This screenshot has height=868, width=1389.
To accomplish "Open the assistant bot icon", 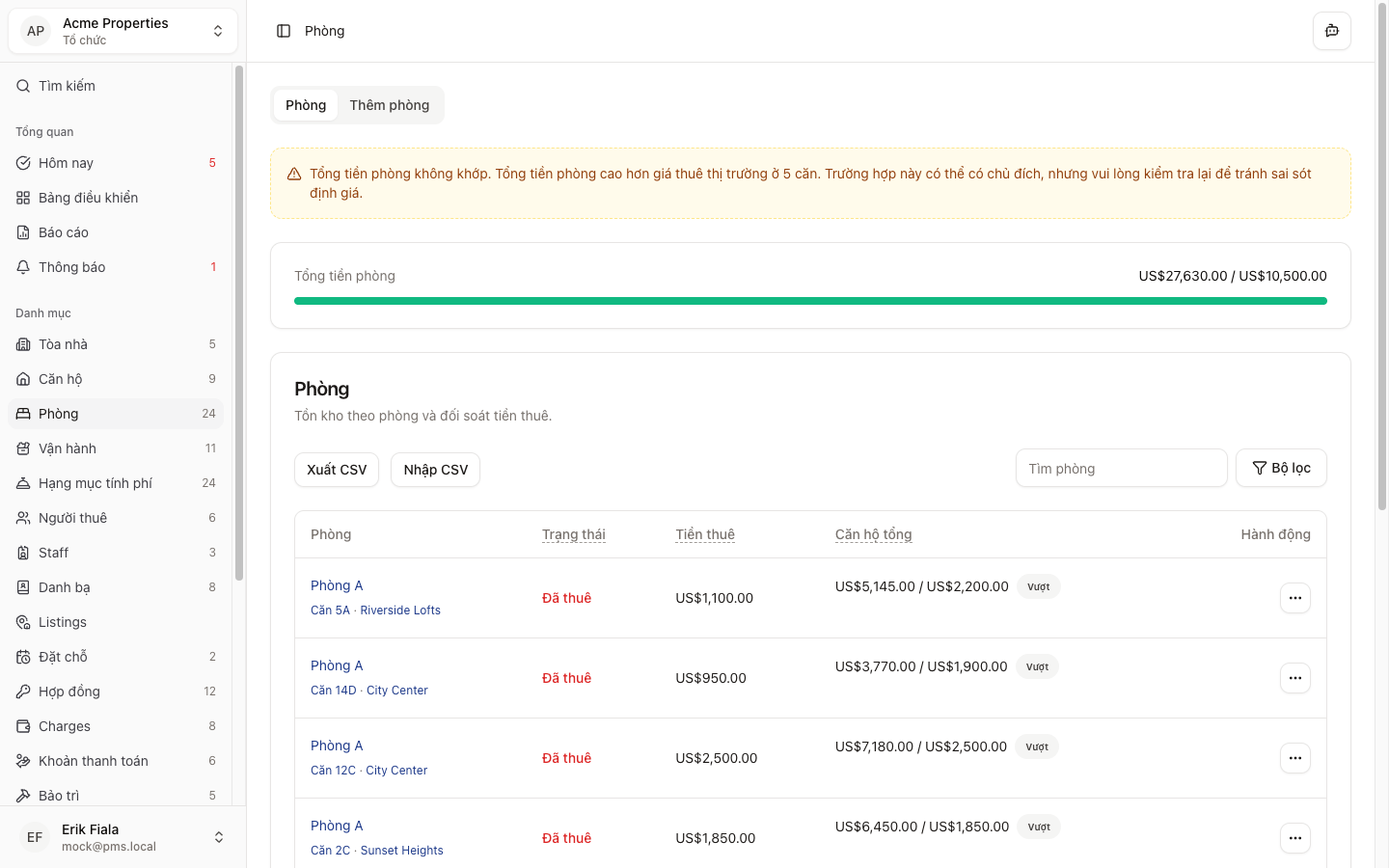I will point(1331,31).
